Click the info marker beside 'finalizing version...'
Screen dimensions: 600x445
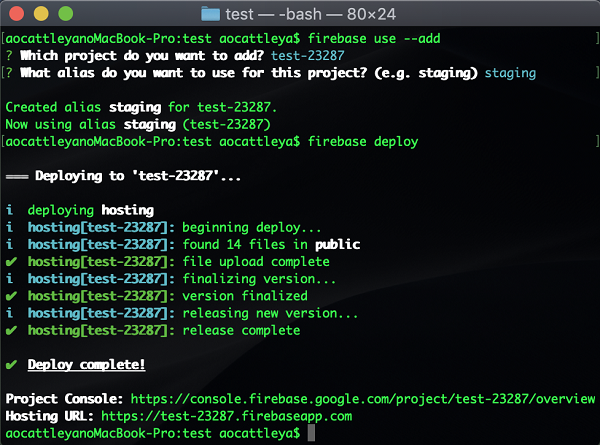point(9,279)
